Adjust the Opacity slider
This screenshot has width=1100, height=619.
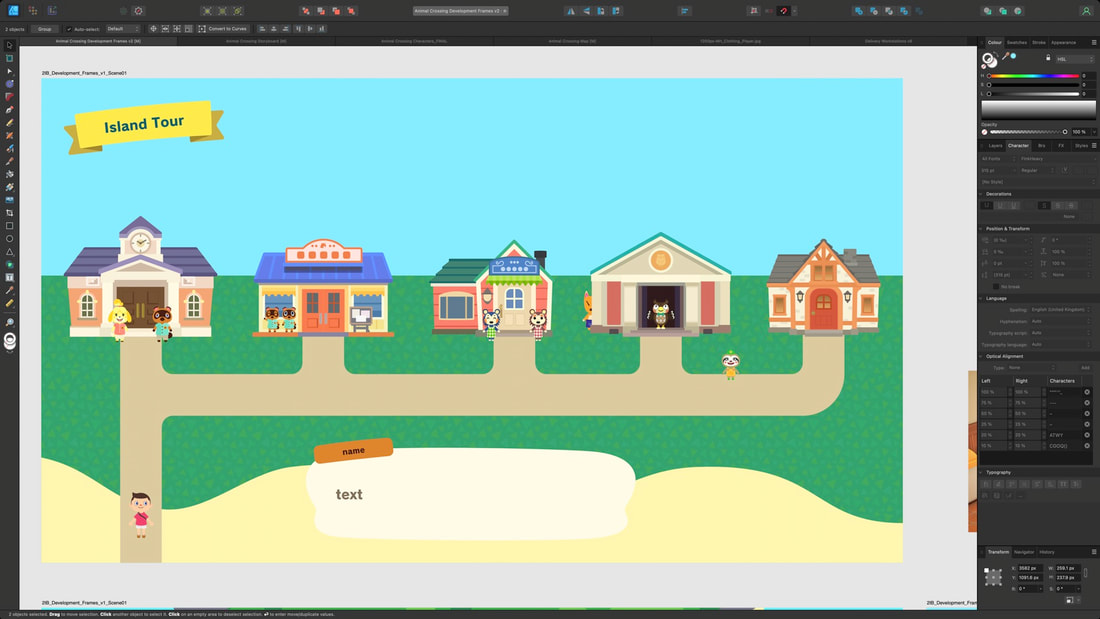[x=1027, y=132]
